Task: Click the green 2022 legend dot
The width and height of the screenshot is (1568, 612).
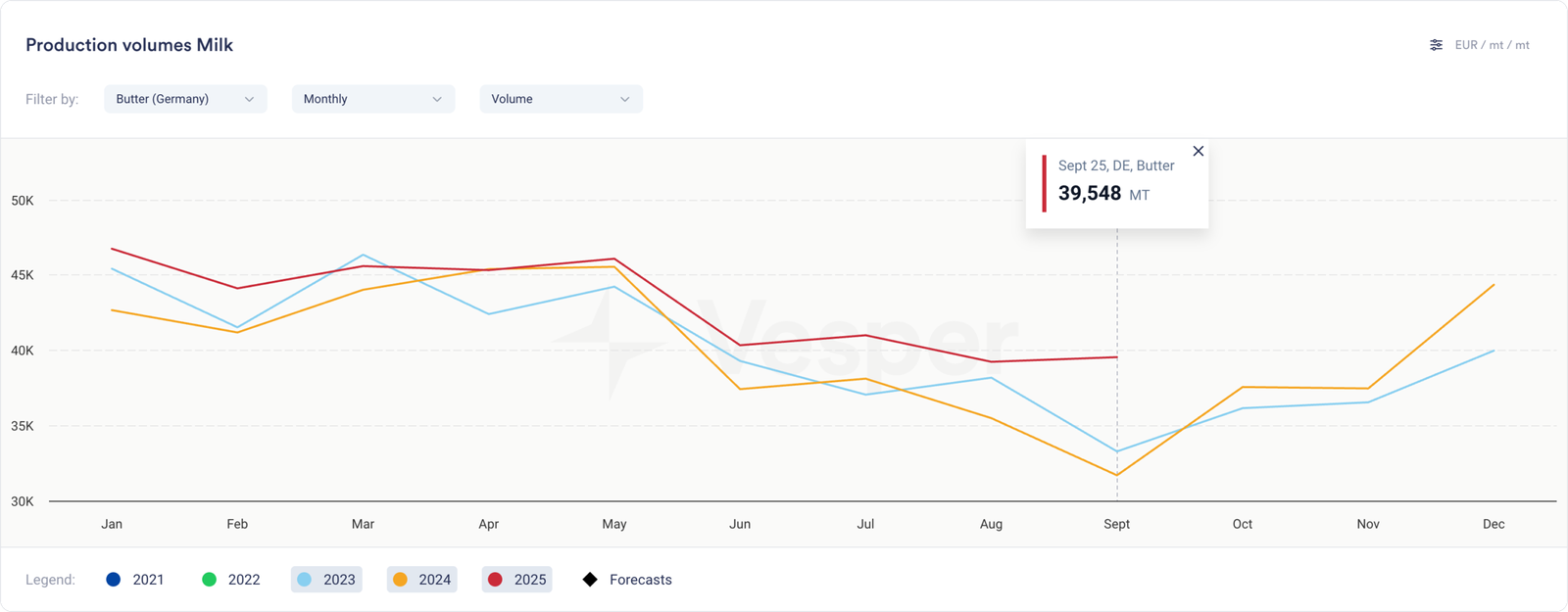Action: click(x=209, y=580)
